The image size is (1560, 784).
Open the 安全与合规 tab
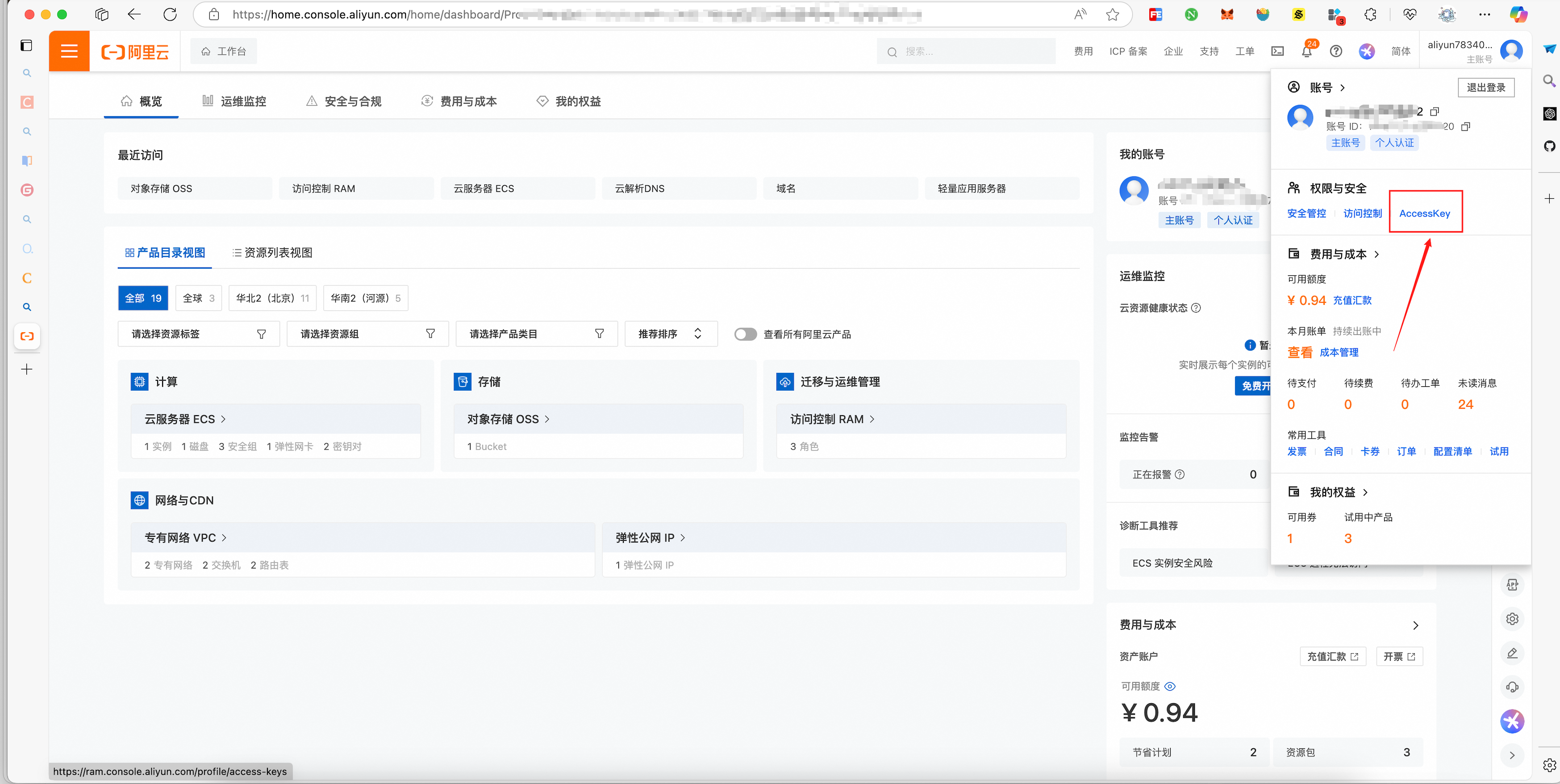pyautogui.click(x=343, y=101)
